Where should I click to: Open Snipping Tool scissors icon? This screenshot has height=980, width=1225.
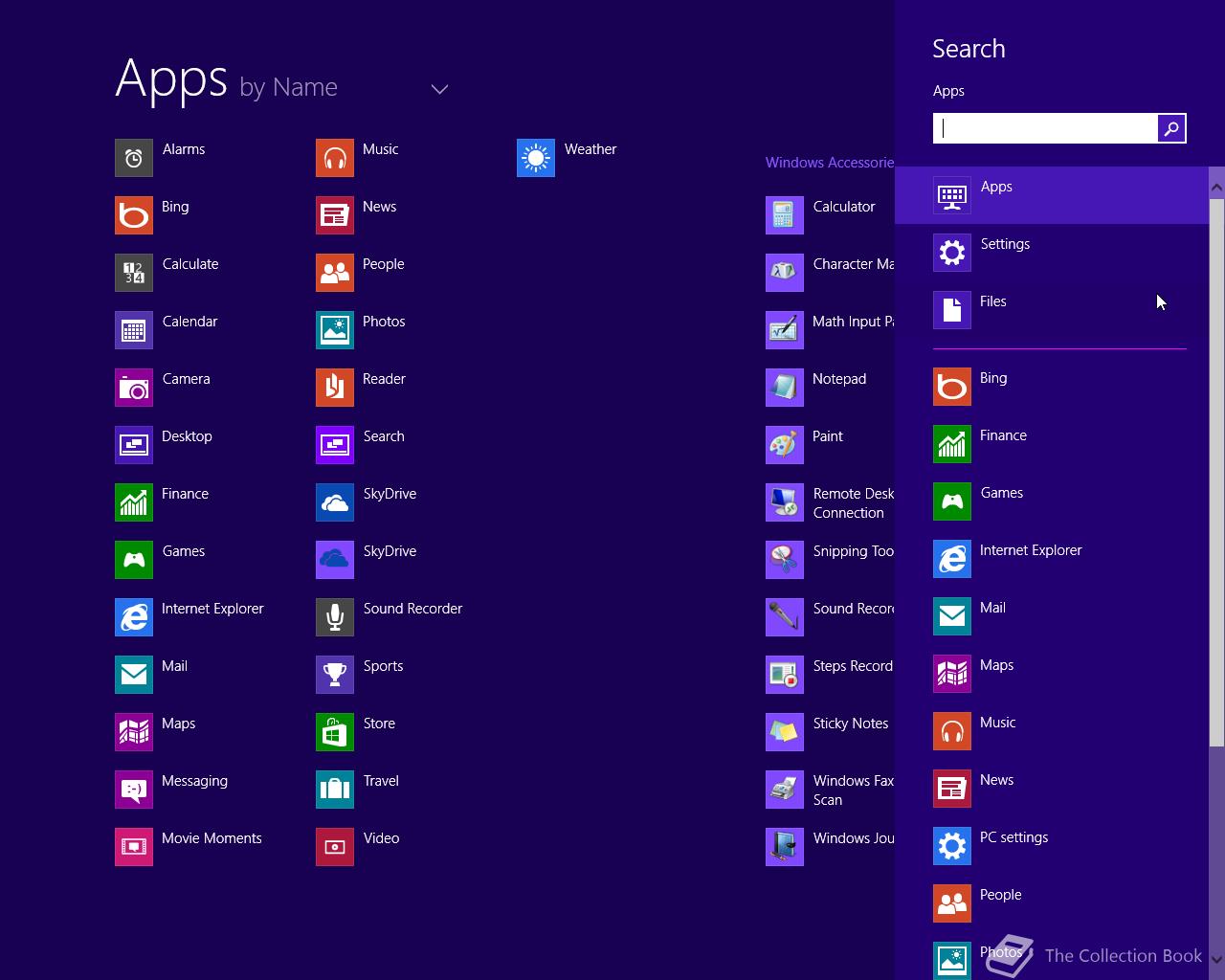coord(785,560)
